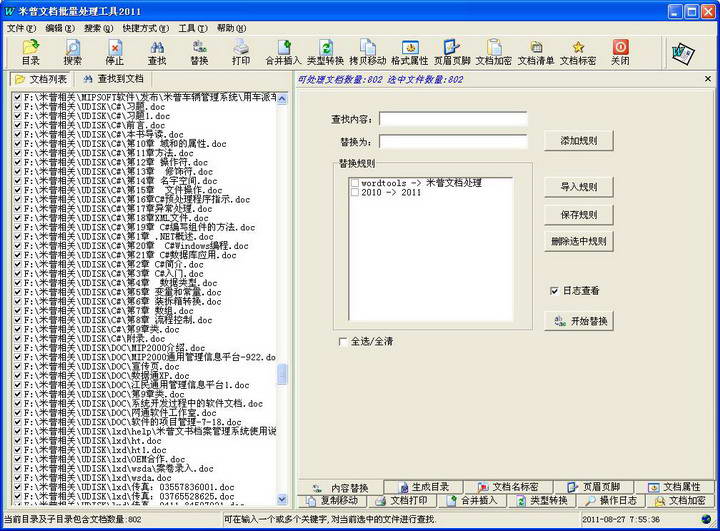The image size is (720, 531).
Task: Switch to the 复制移动 bottom tab
Action: pos(332,500)
